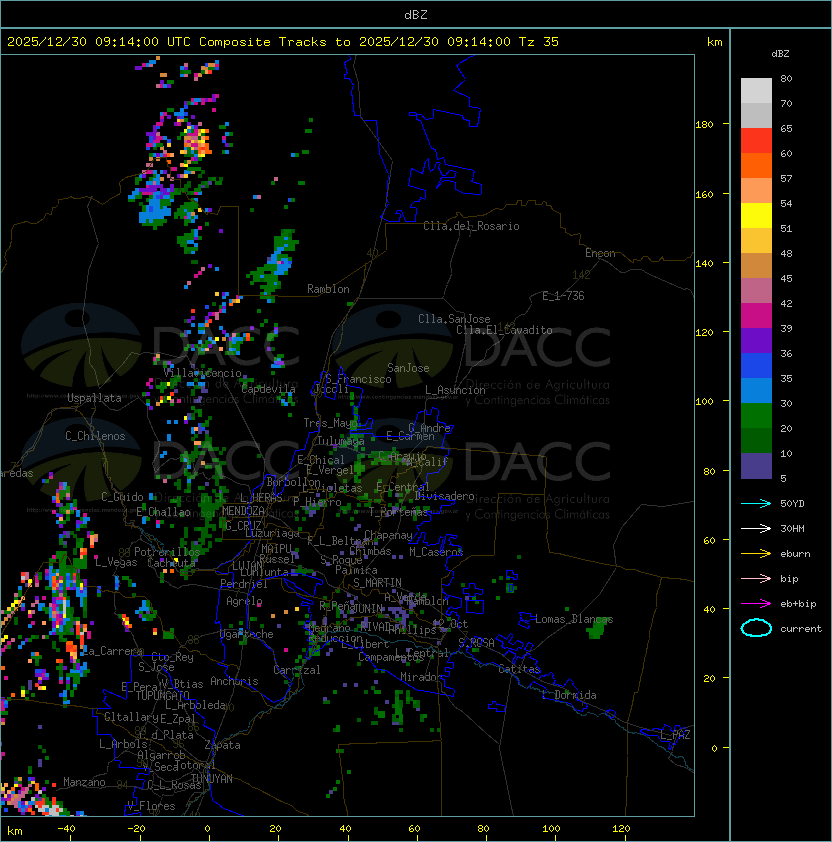Click the '30HM' legend label
The image size is (832, 842).
tap(792, 529)
